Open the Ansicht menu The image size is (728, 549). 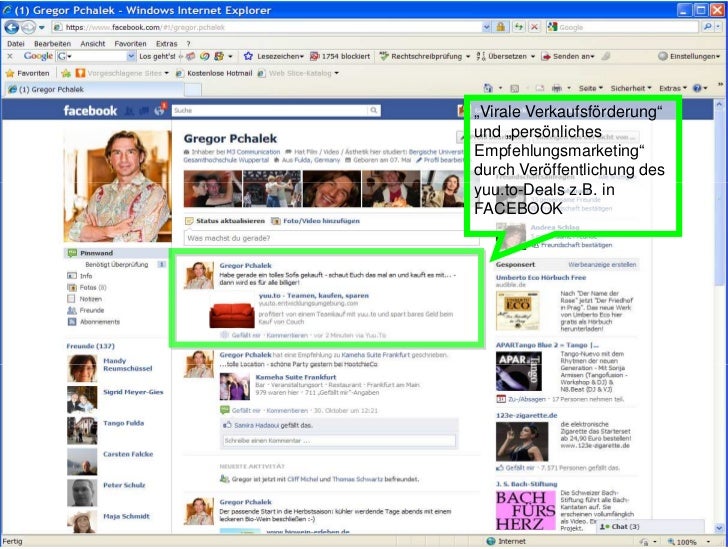coord(93,44)
